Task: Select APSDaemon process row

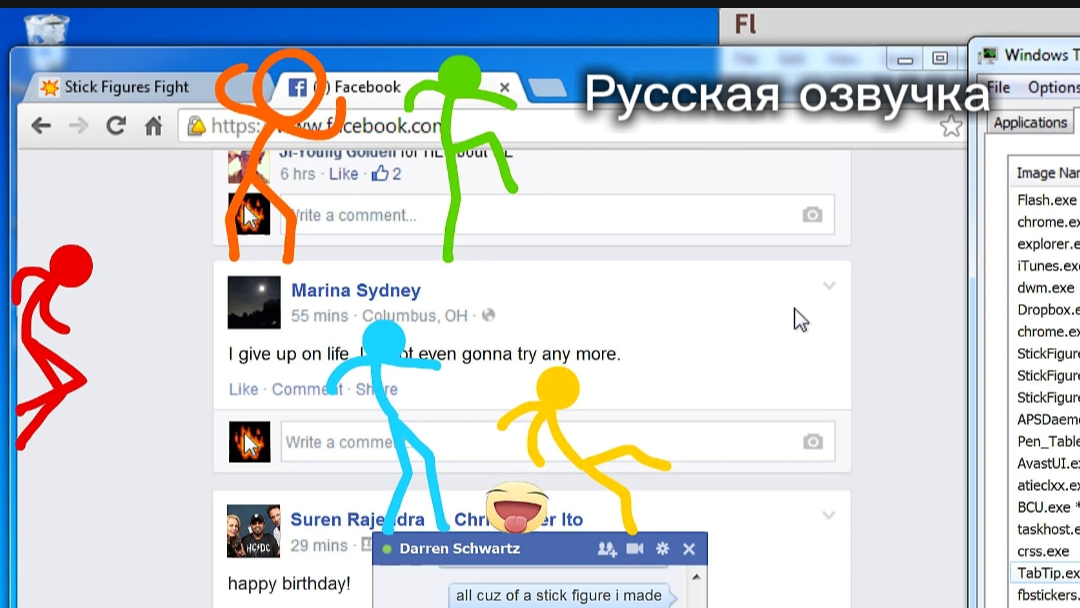Action: (1046, 419)
